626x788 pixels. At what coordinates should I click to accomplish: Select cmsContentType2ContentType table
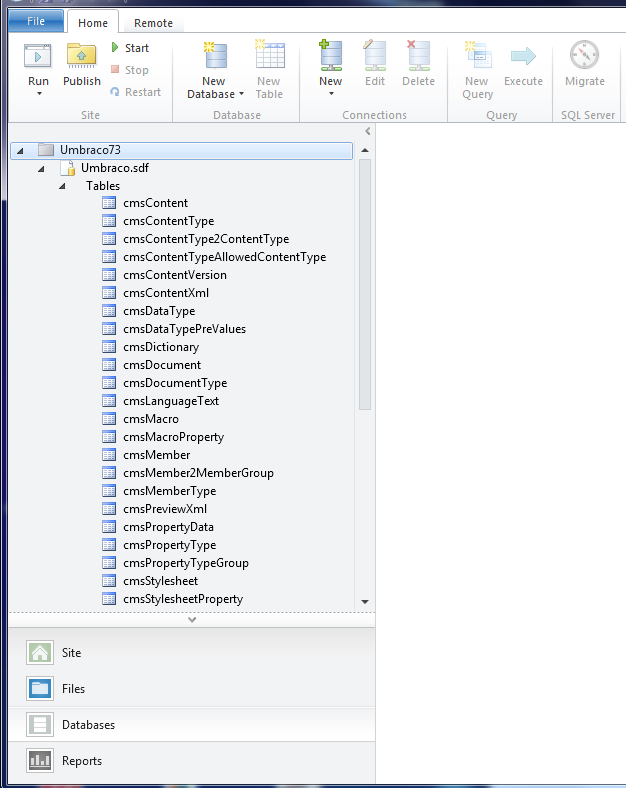pos(206,239)
